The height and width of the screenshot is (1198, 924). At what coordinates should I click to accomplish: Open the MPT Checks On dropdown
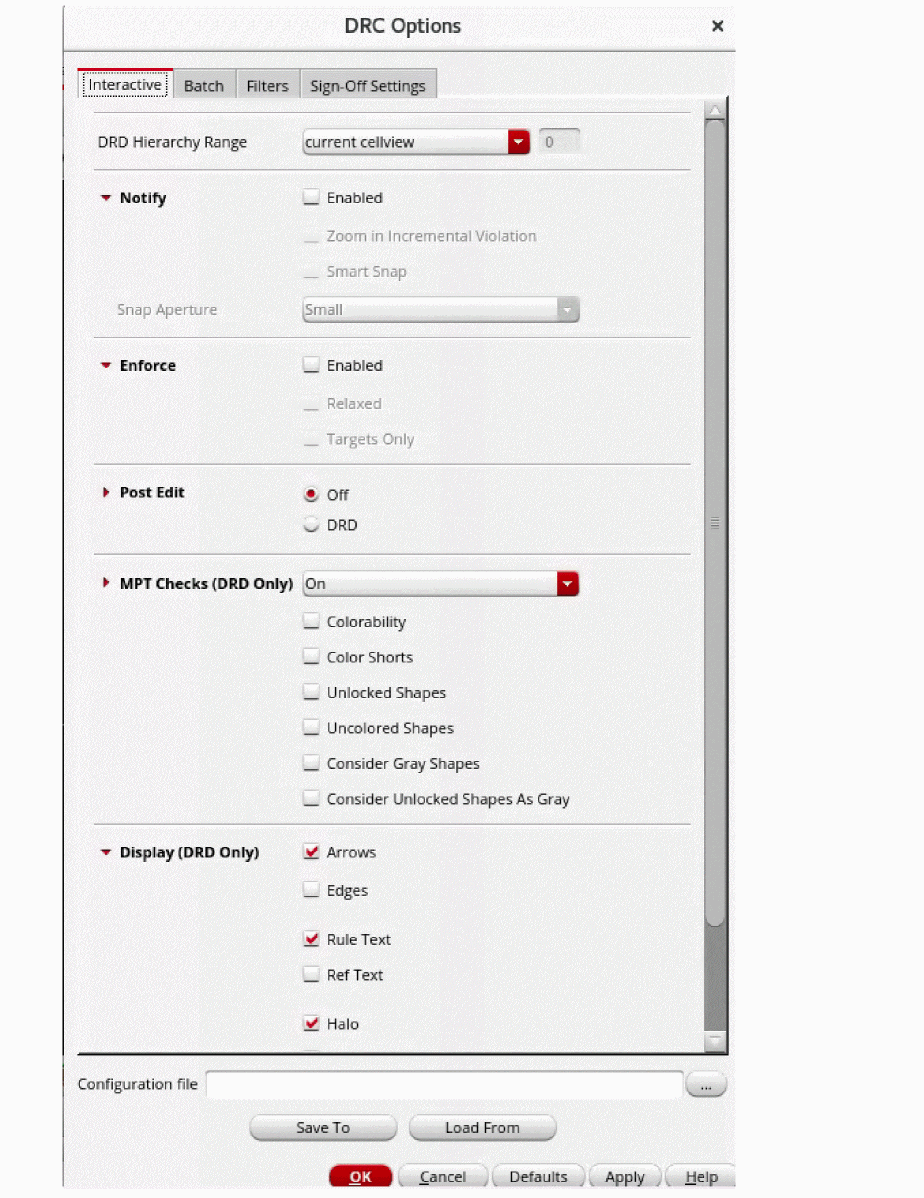click(441, 584)
